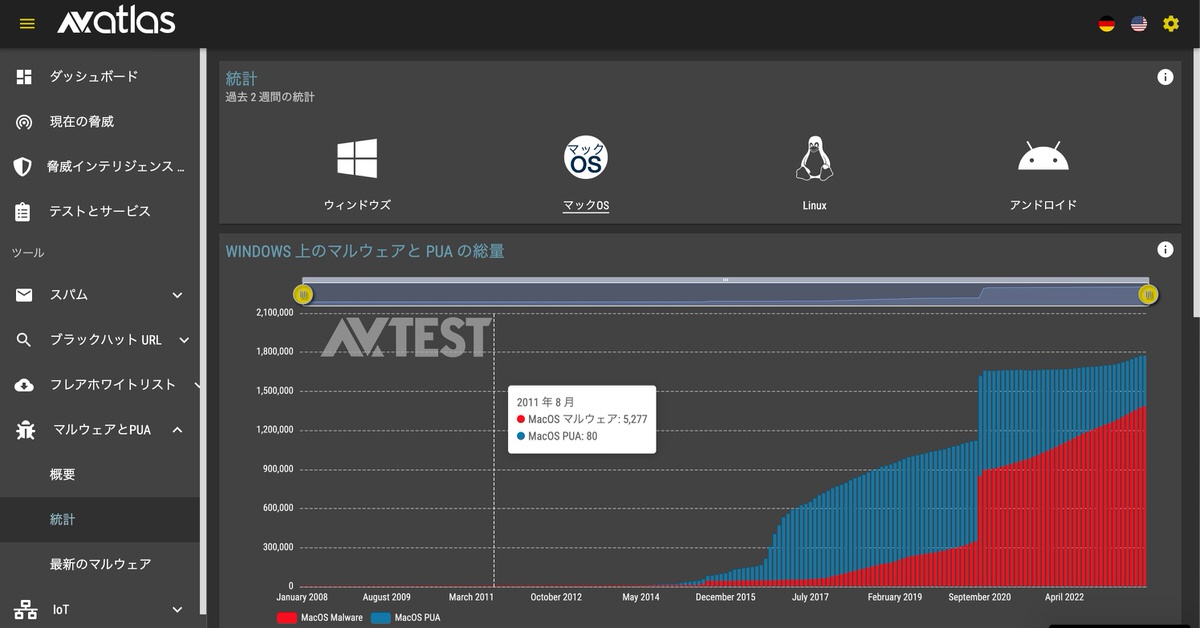Click the December 2015 axis label
Viewport: 1200px width, 628px height.
click(x=726, y=598)
